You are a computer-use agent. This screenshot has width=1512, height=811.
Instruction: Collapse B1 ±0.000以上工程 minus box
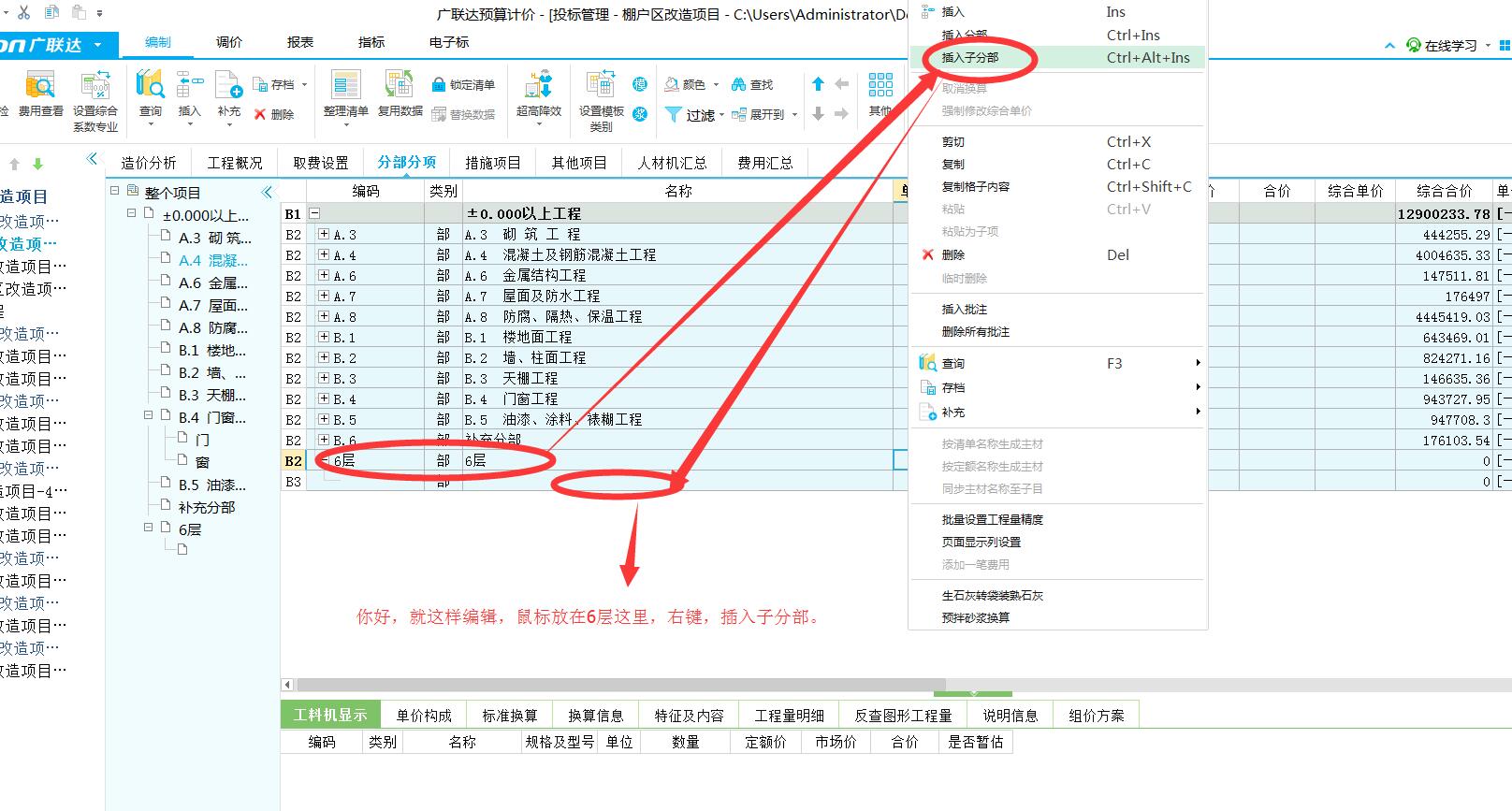(x=314, y=213)
